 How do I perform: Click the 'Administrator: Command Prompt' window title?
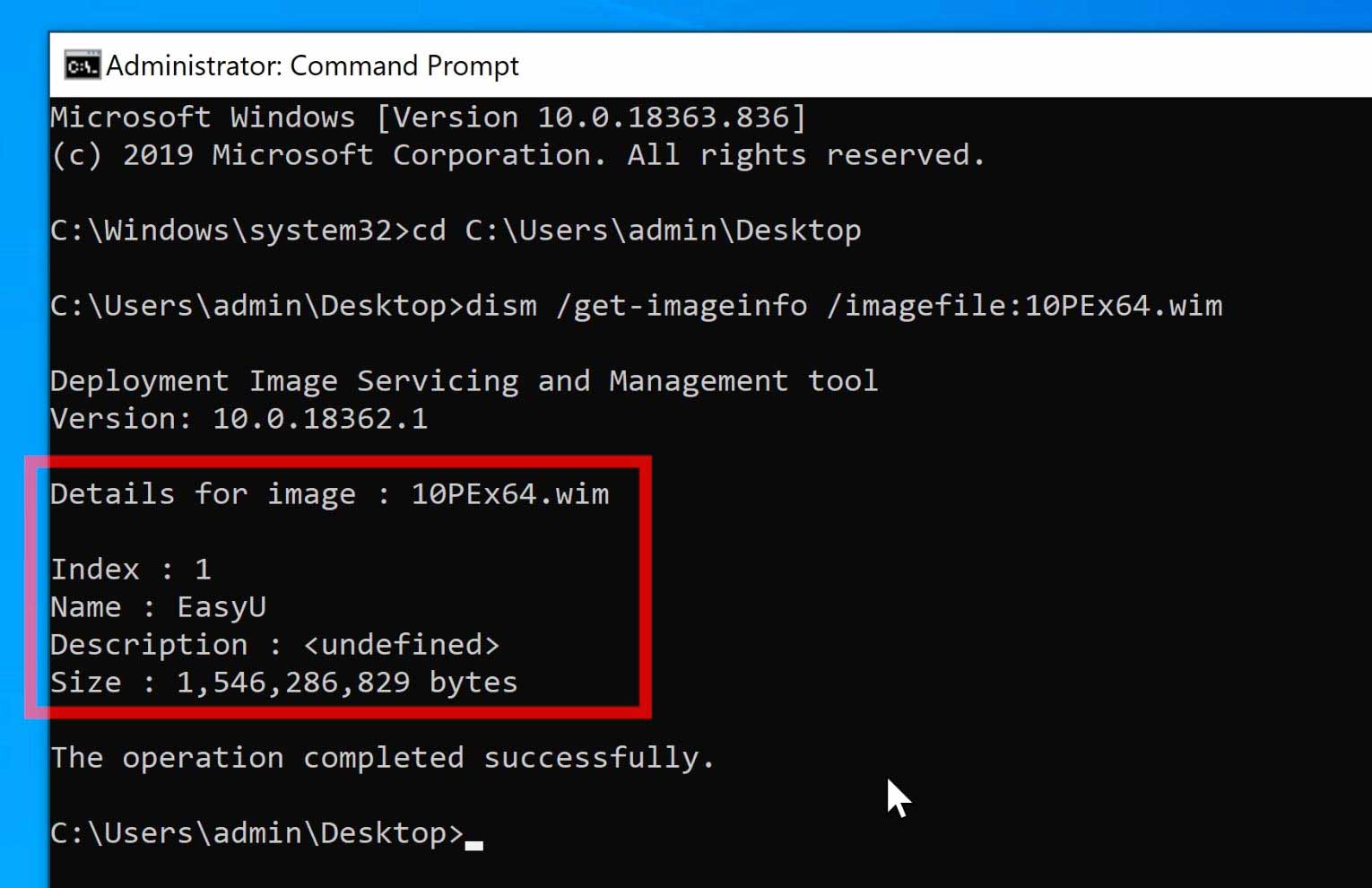[312, 65]
